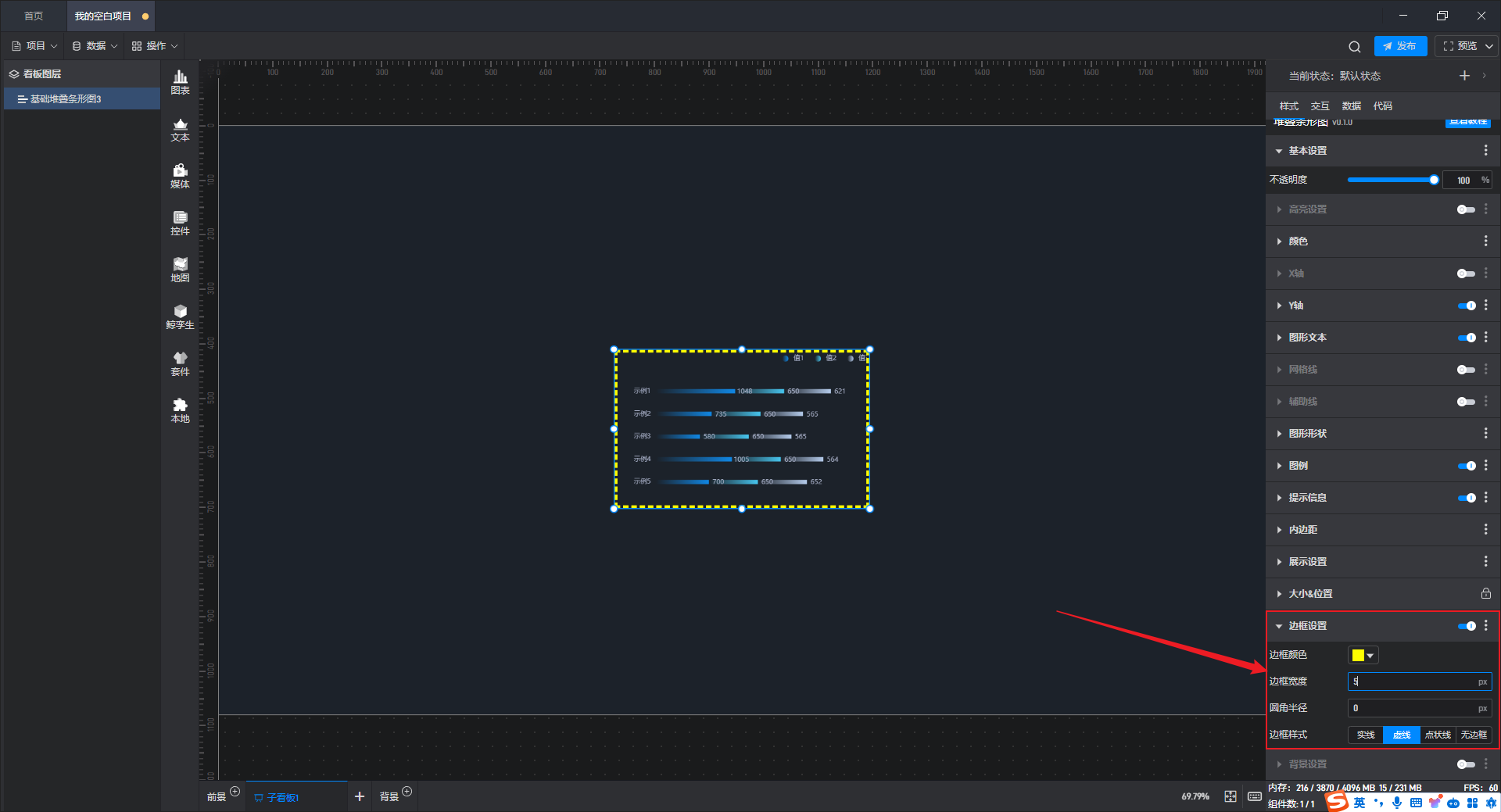Open the 操作 menu
Screen dimensions: 1501x812
[155, 46]
